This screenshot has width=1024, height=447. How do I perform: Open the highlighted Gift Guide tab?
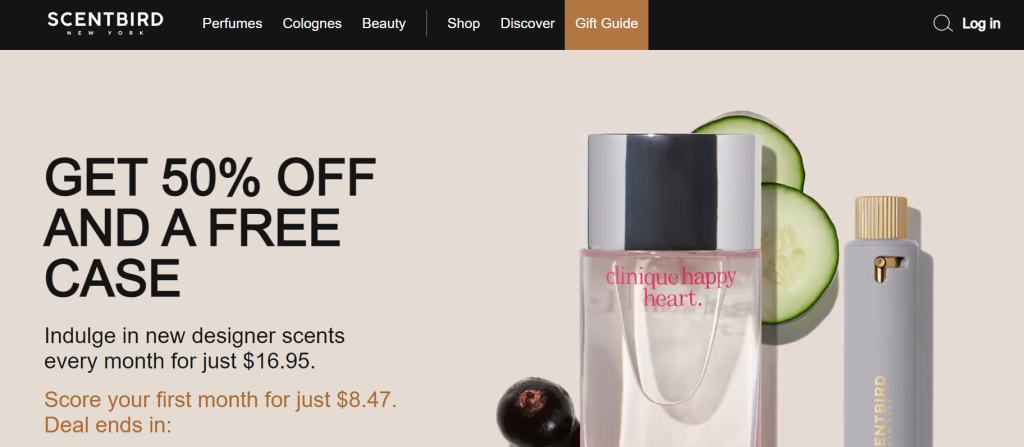click(606, 24)
